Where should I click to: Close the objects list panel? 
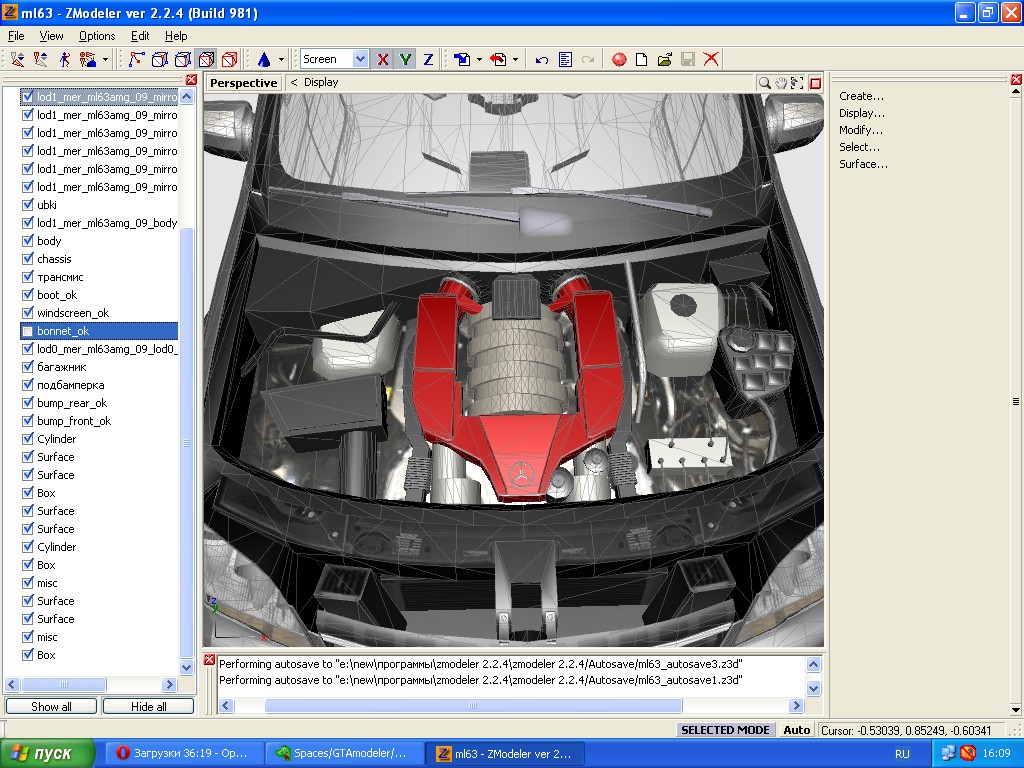(191, 80)
